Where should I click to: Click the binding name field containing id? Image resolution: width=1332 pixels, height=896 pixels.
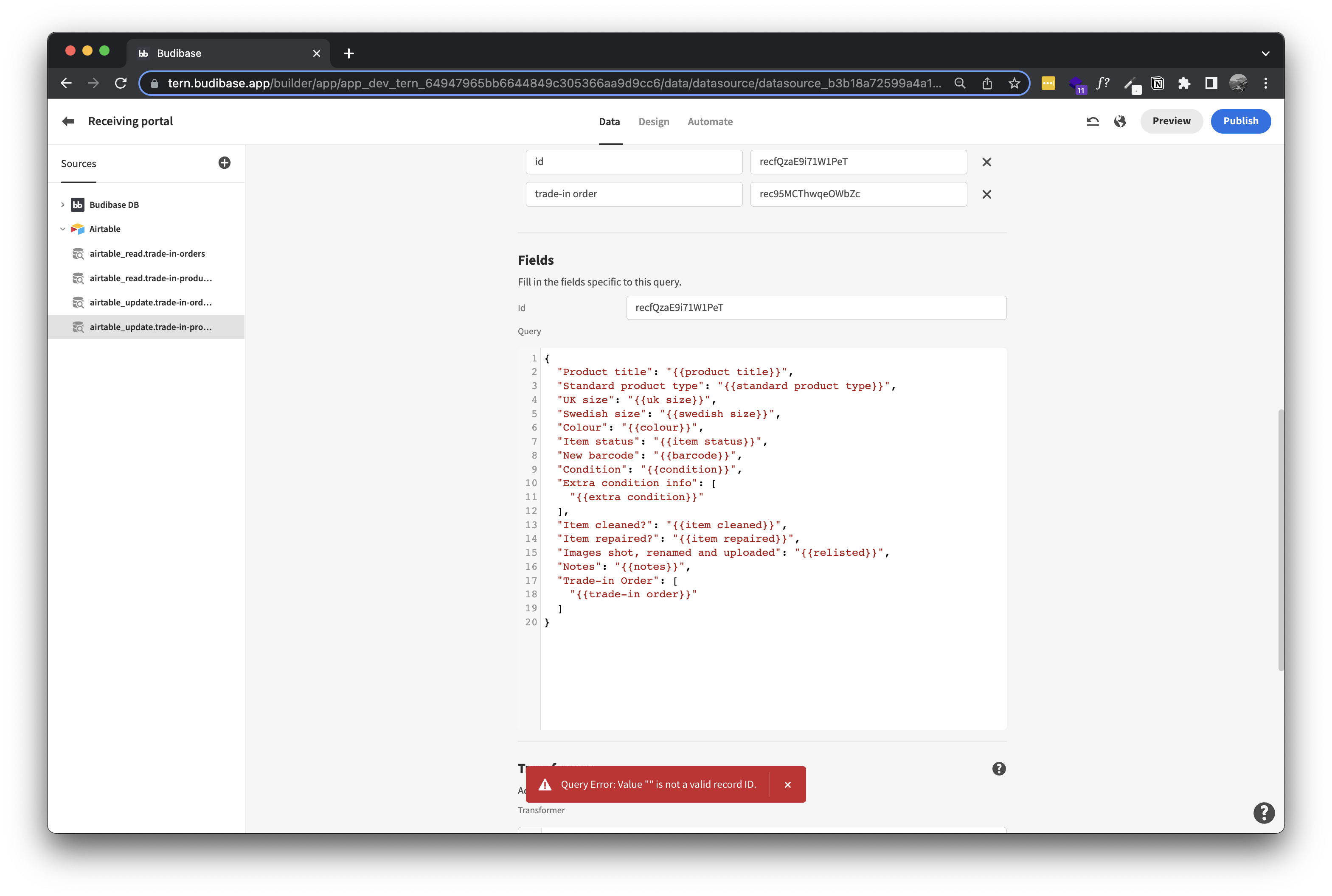(x=634, y=162)
